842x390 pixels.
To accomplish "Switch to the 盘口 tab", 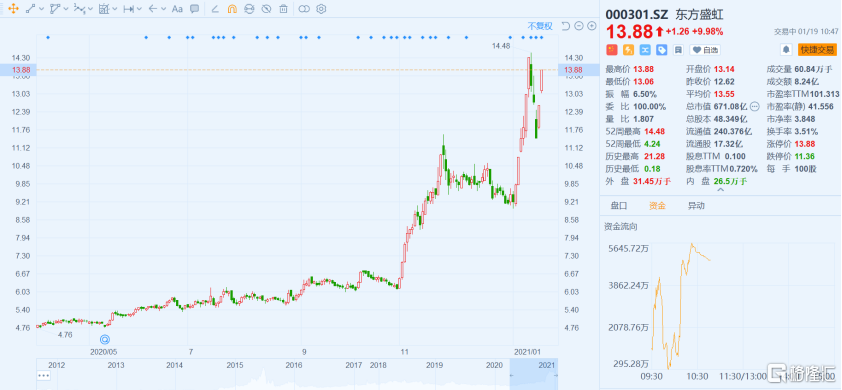I will (x=619, y=206).
